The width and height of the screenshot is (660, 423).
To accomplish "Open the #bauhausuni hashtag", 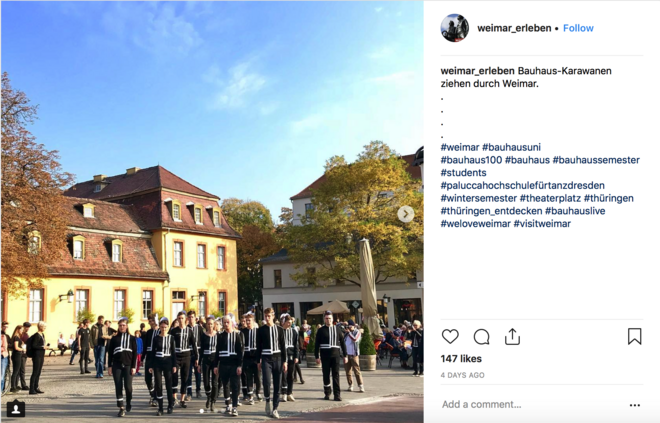I will 511,147.
